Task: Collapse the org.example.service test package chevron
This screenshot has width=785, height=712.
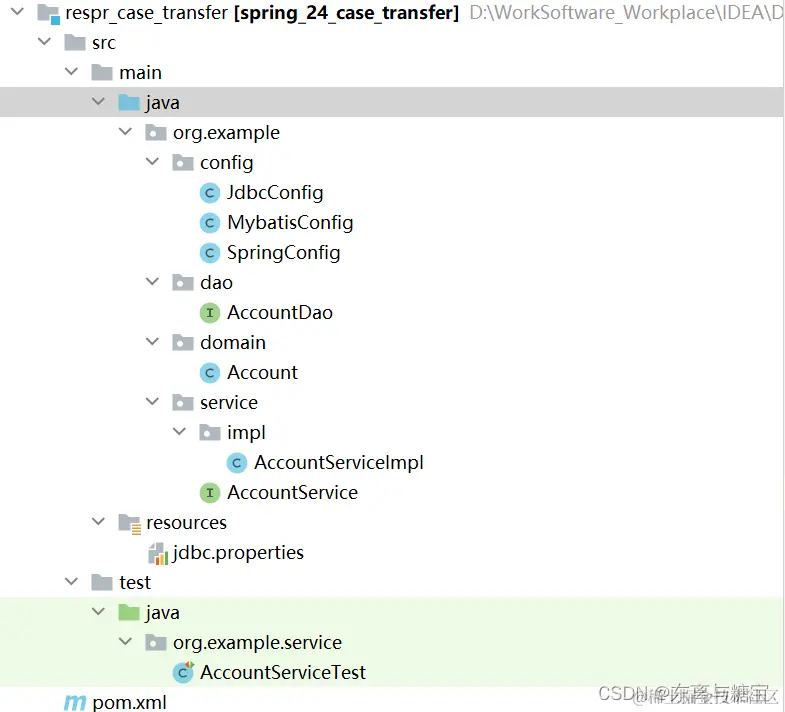Action: click(125, 641)
